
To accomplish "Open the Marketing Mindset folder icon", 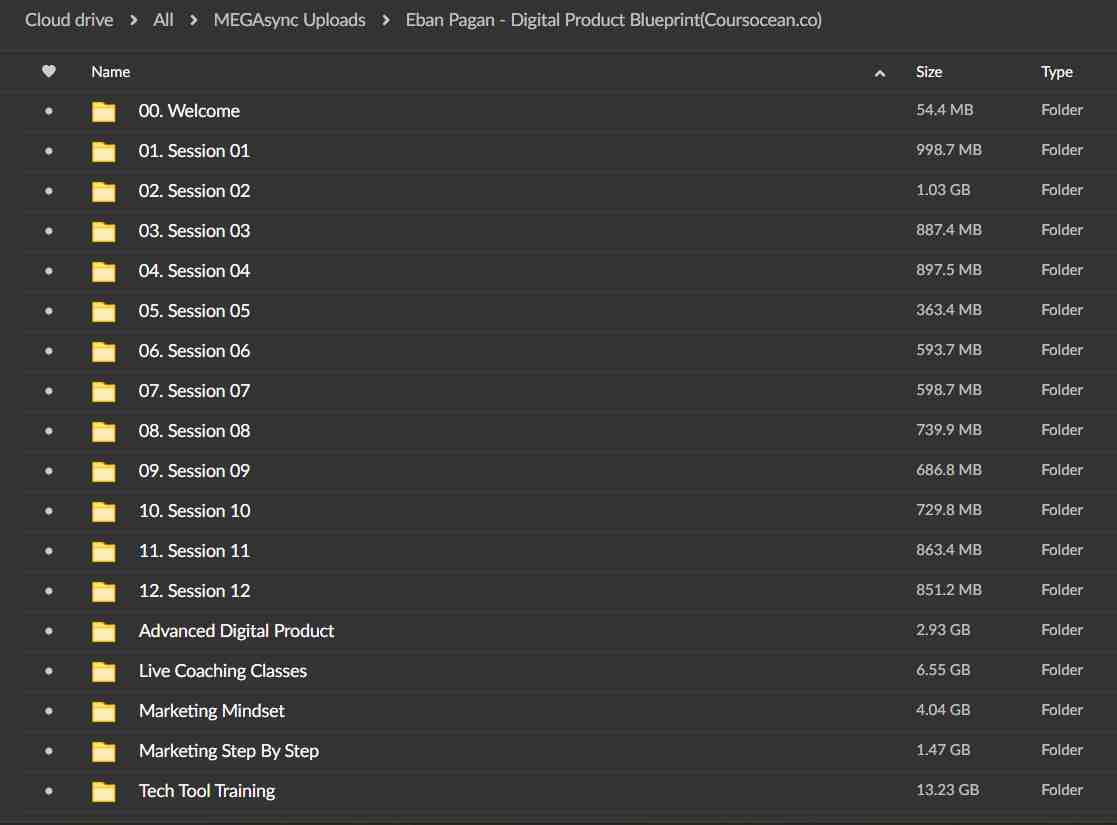I will point(103,711).
